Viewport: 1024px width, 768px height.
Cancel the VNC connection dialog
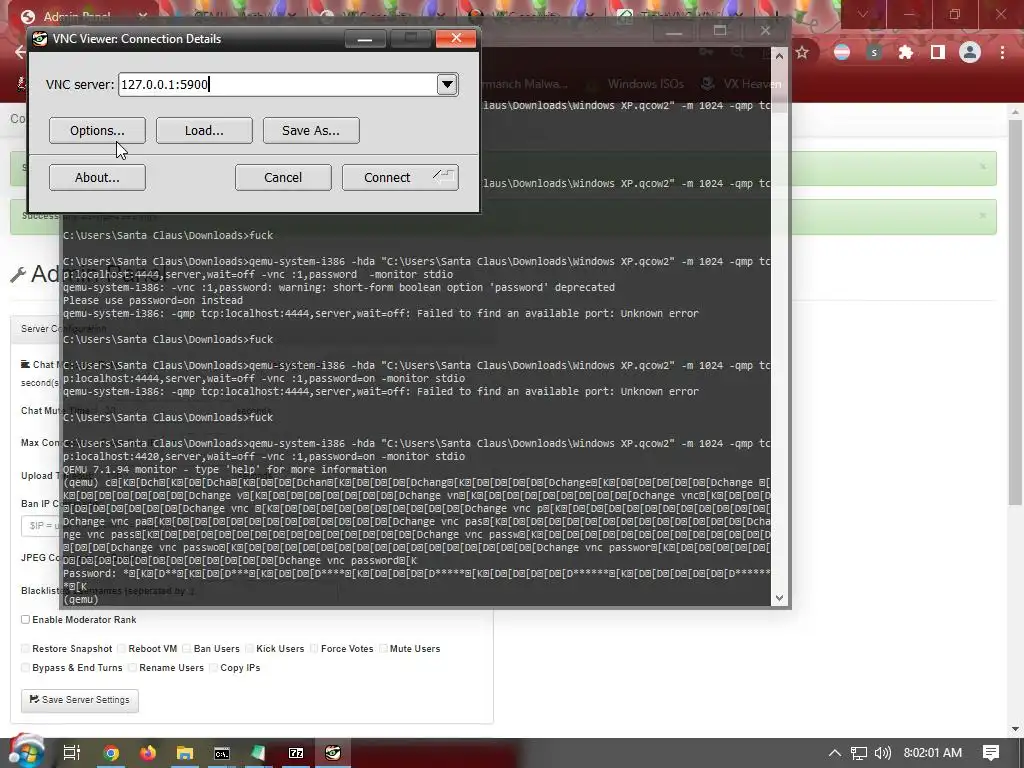click(x=283, y=178)
